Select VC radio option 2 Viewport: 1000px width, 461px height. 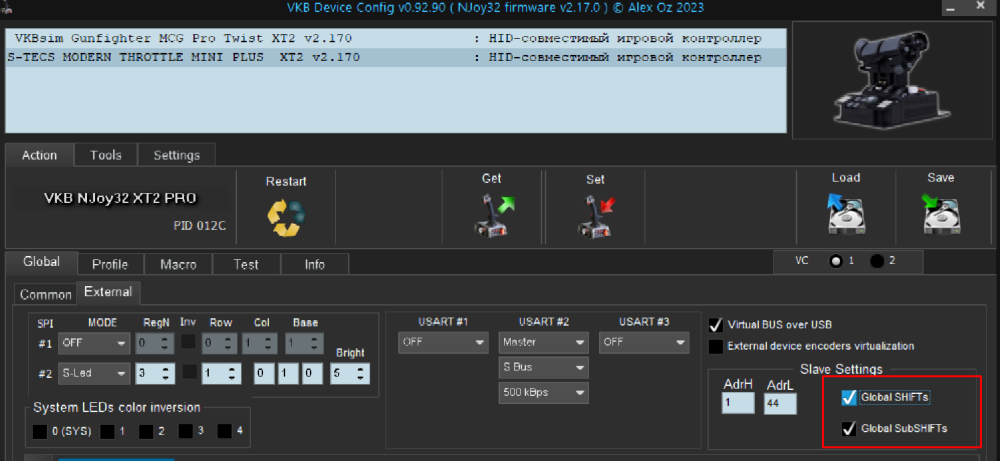(x=877, y=261)
